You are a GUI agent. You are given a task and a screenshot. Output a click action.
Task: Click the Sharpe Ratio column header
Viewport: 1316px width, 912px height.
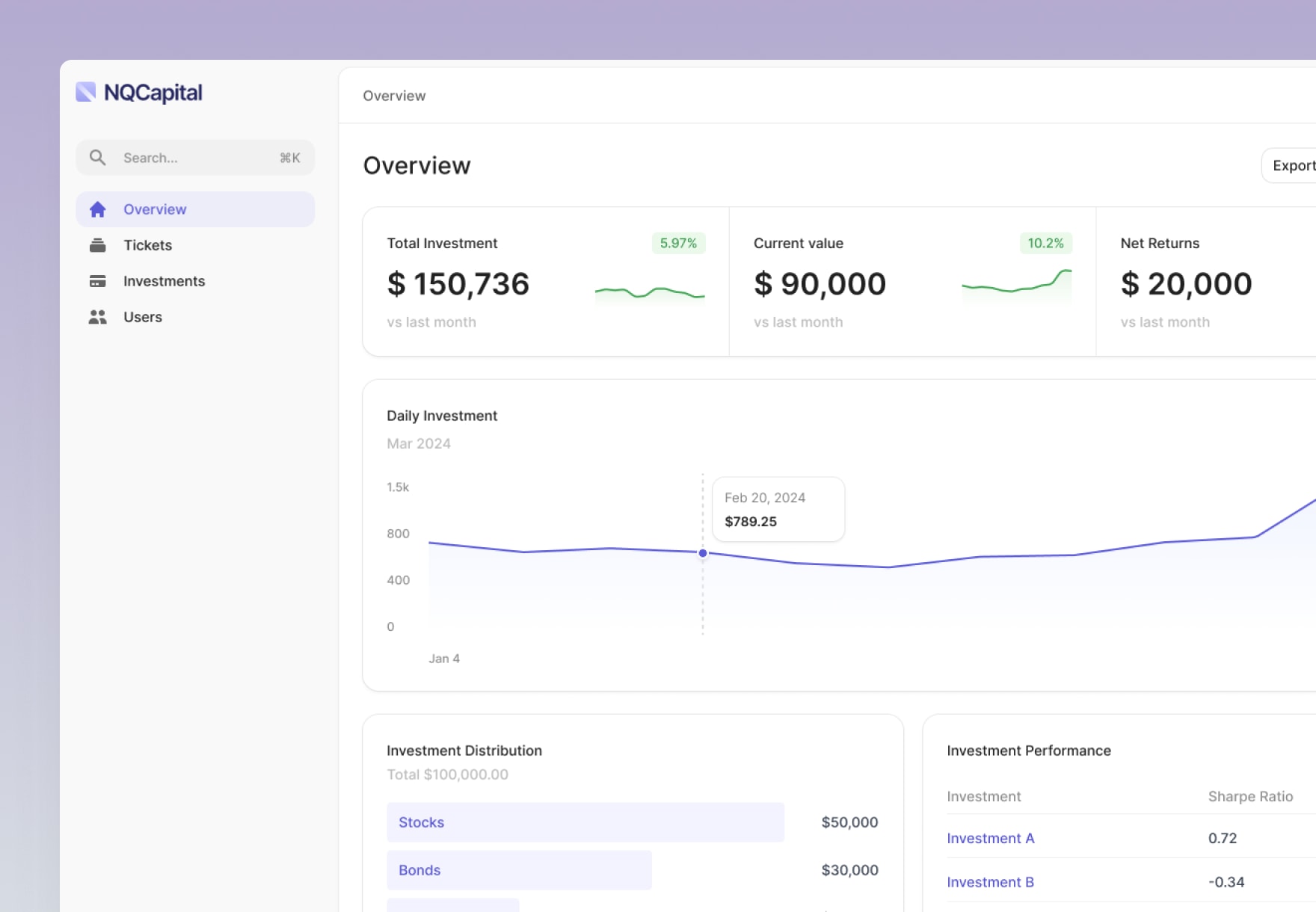click(1250, 796)
